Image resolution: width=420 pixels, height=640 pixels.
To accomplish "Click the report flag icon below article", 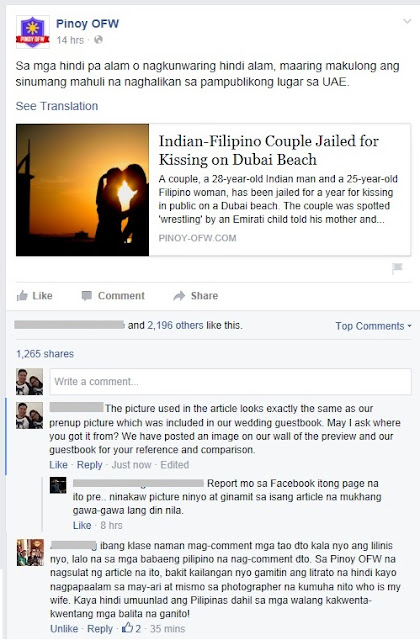I will click(x=397, y=268).
